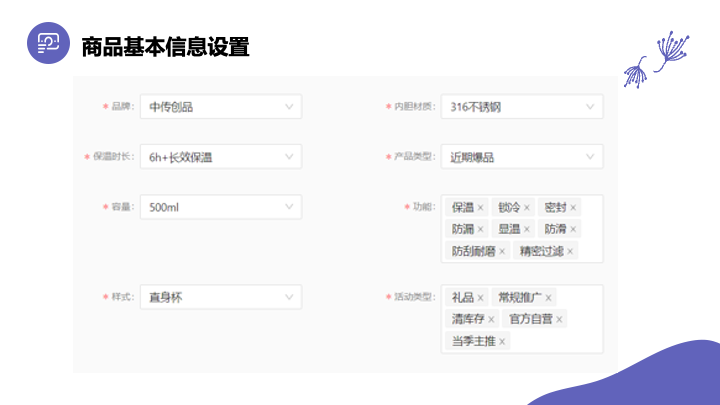Viewport: 720px width, 405px height.
Task: Open the 保温时长 dropdown showing 6h+长效保温
Action: [221, 157]
